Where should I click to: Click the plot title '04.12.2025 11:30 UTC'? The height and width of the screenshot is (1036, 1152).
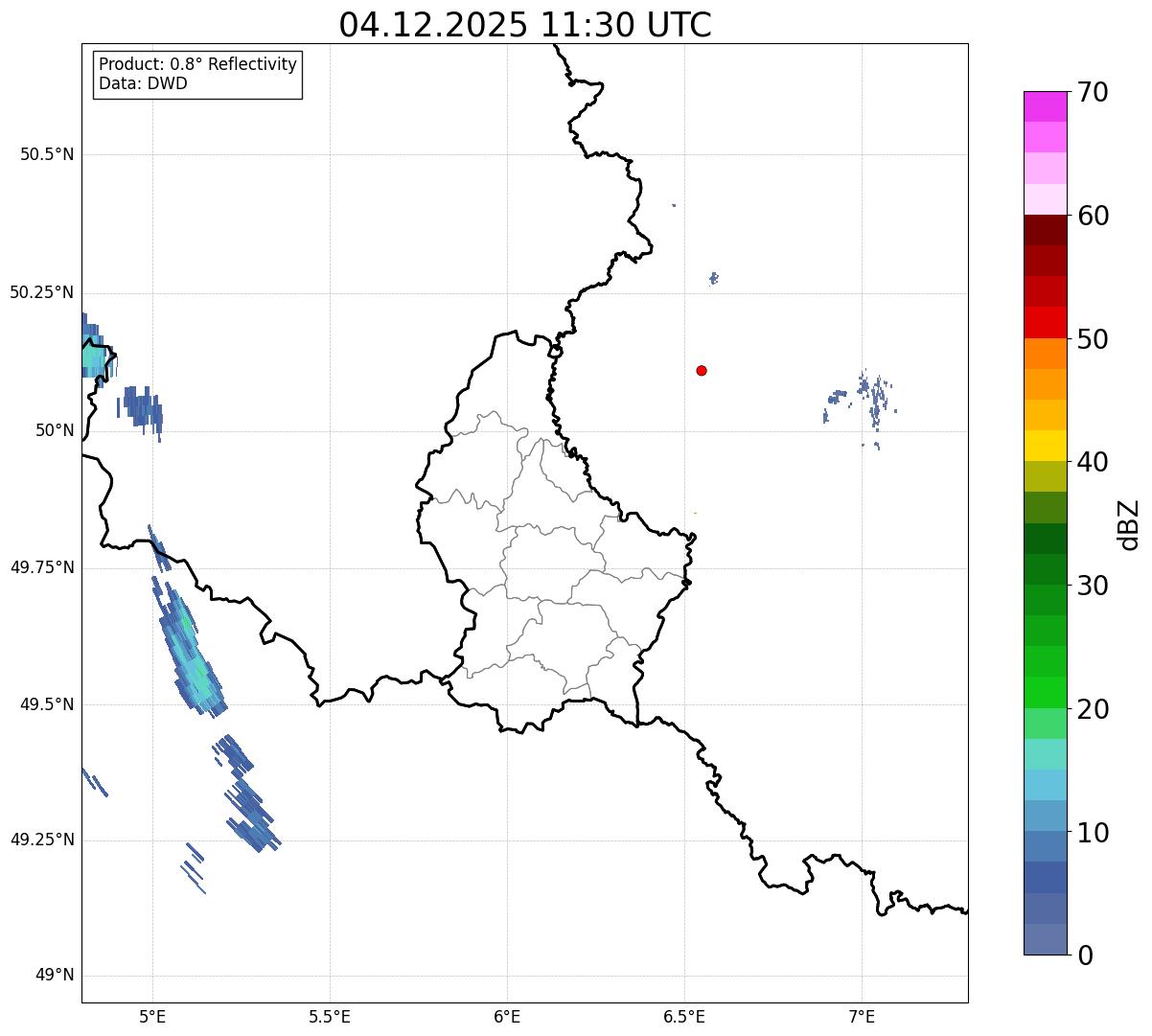tap(525, 24)
